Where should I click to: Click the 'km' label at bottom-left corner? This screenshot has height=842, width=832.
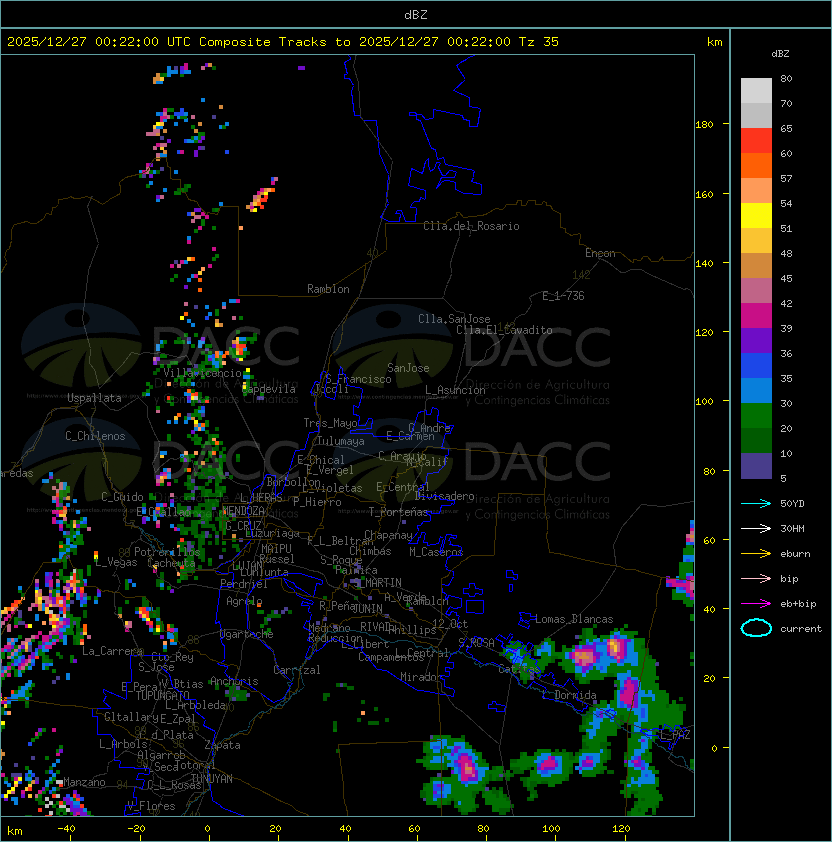(15, 831)
